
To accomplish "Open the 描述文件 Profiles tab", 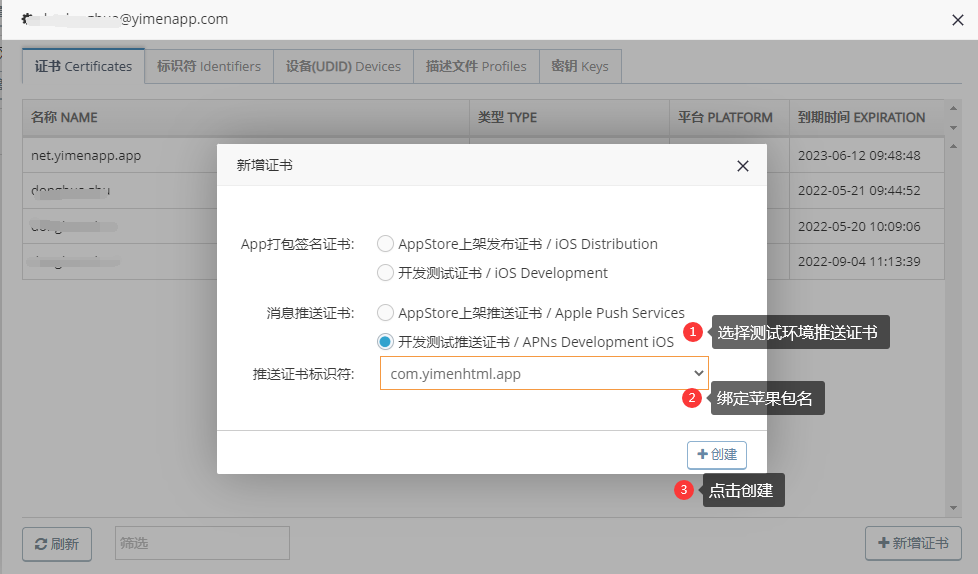I will click(x=476, y=66).
